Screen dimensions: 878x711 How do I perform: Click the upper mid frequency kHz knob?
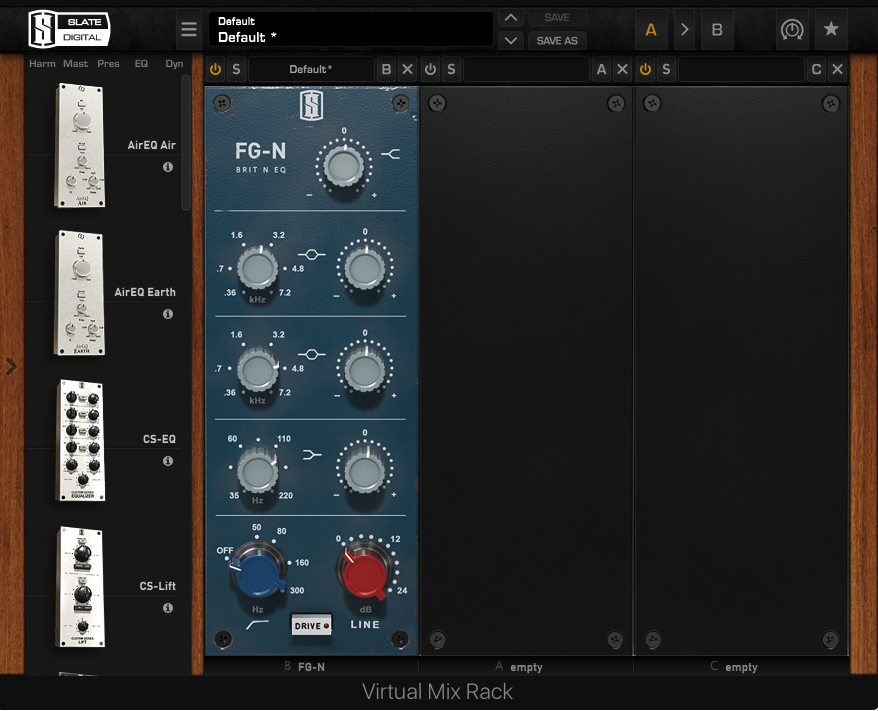258,268
